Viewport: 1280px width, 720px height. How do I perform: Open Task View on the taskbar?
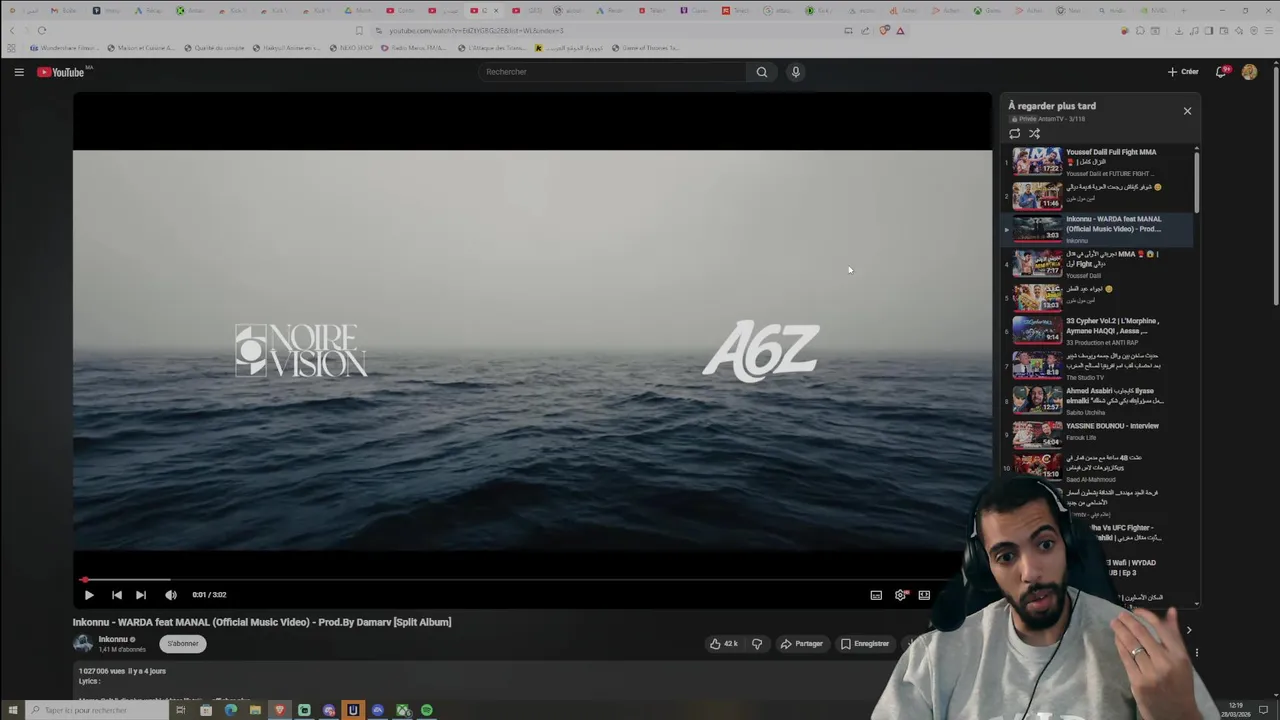point(181,710)
